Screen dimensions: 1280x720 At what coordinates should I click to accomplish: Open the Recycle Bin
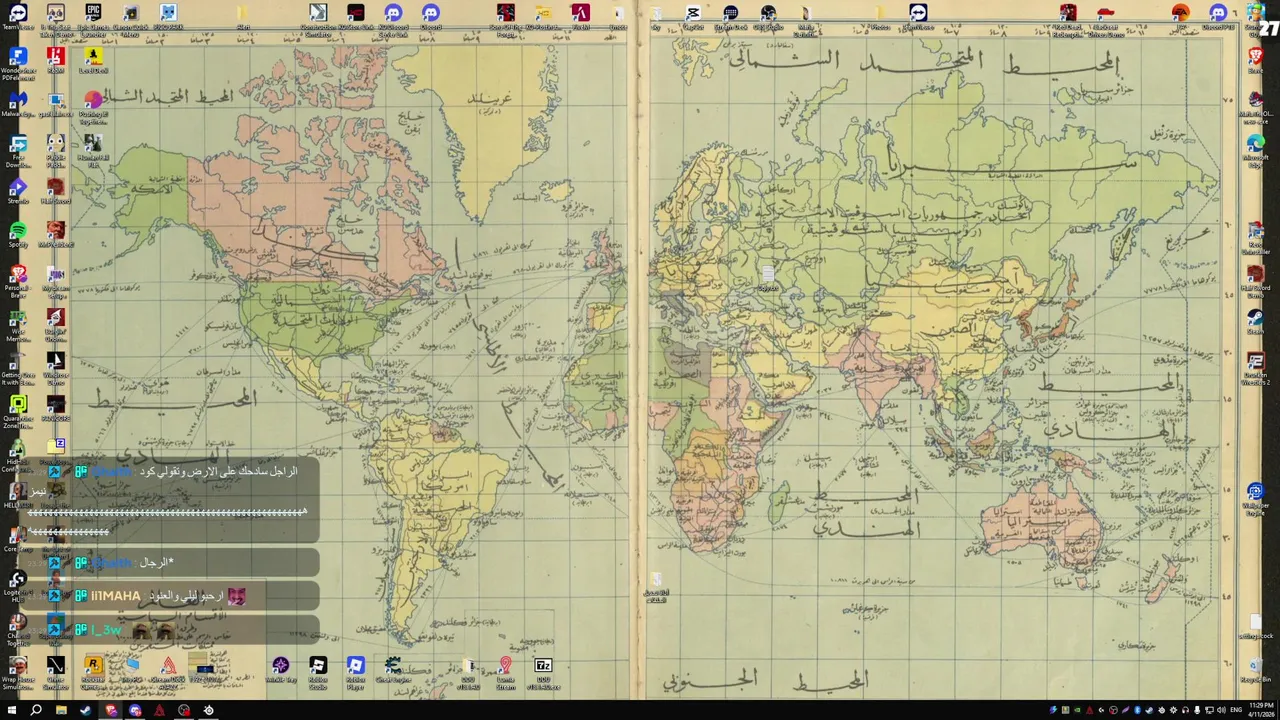1256,669
